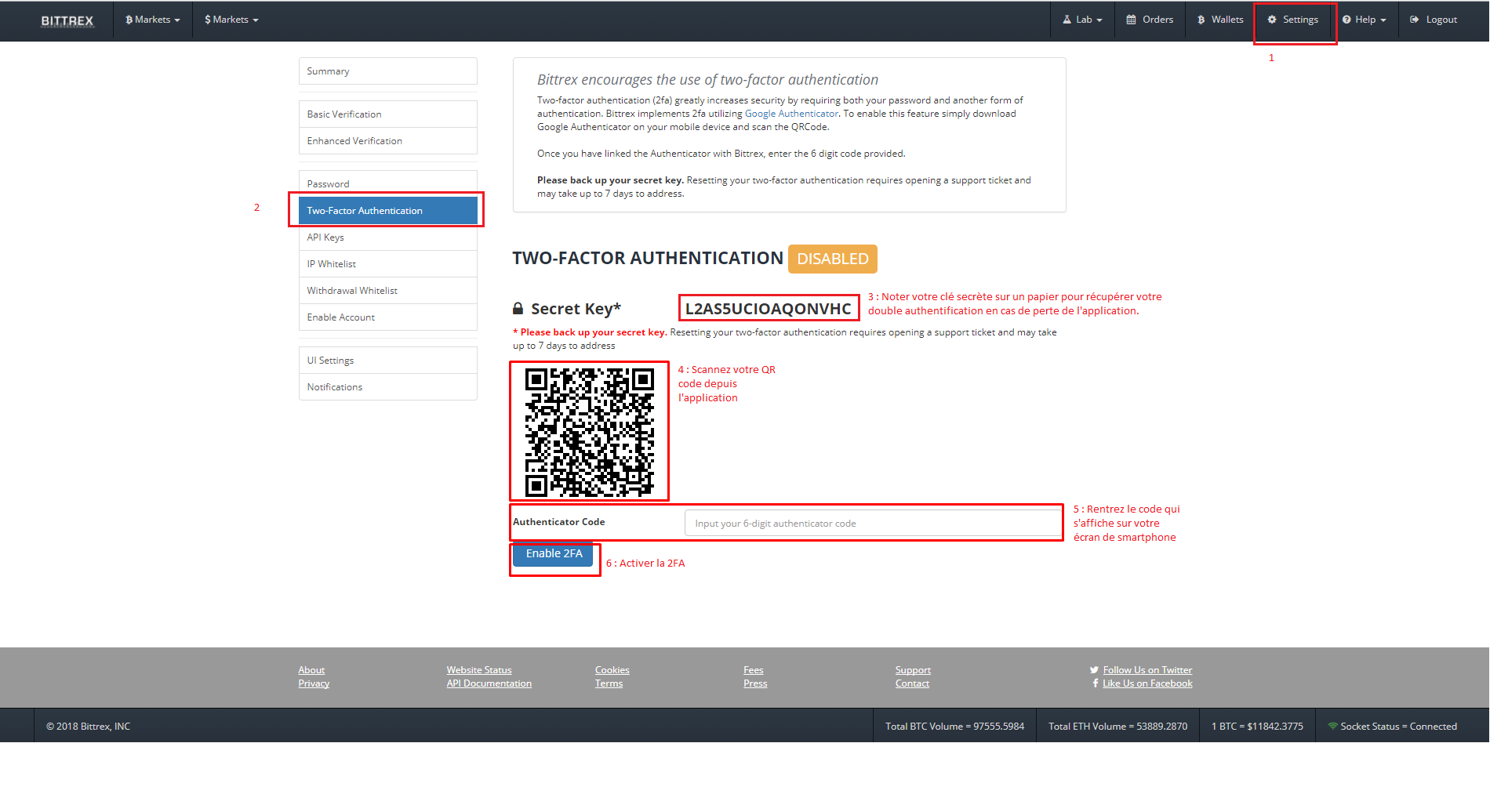Click the Total BTC Volume status entry
The image size is (1490, 812).
coord(954,727)
